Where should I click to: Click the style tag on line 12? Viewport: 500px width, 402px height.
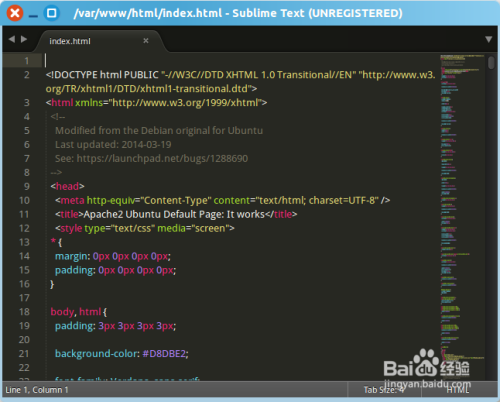point(71,228)
